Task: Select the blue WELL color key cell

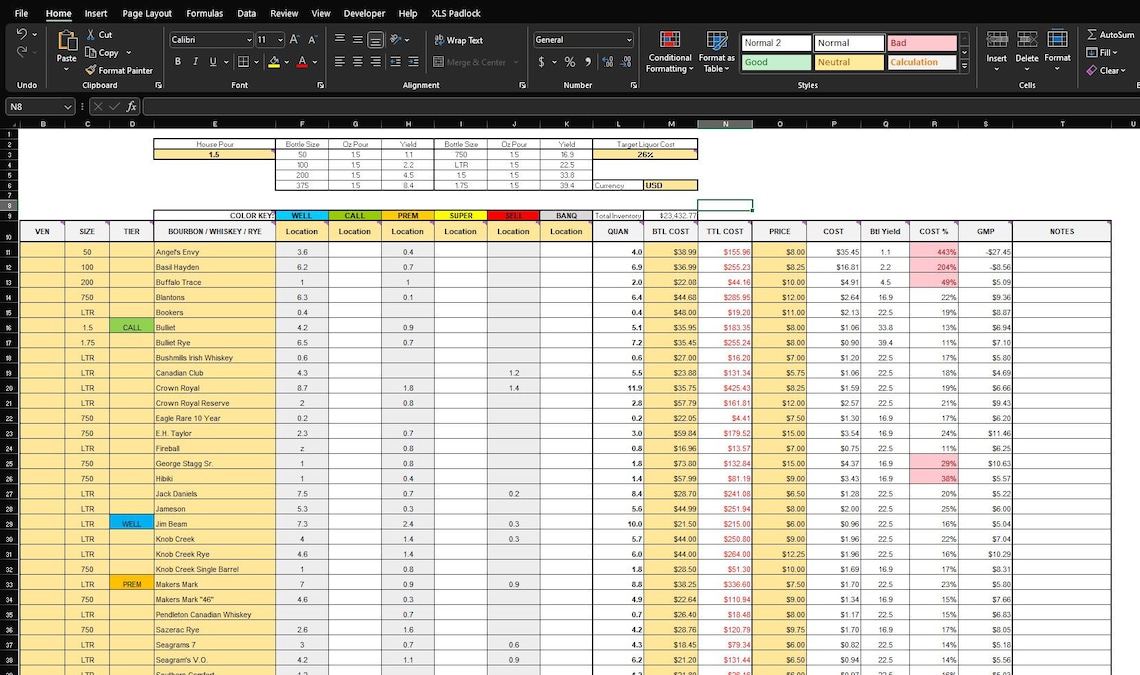Action: 302,215
